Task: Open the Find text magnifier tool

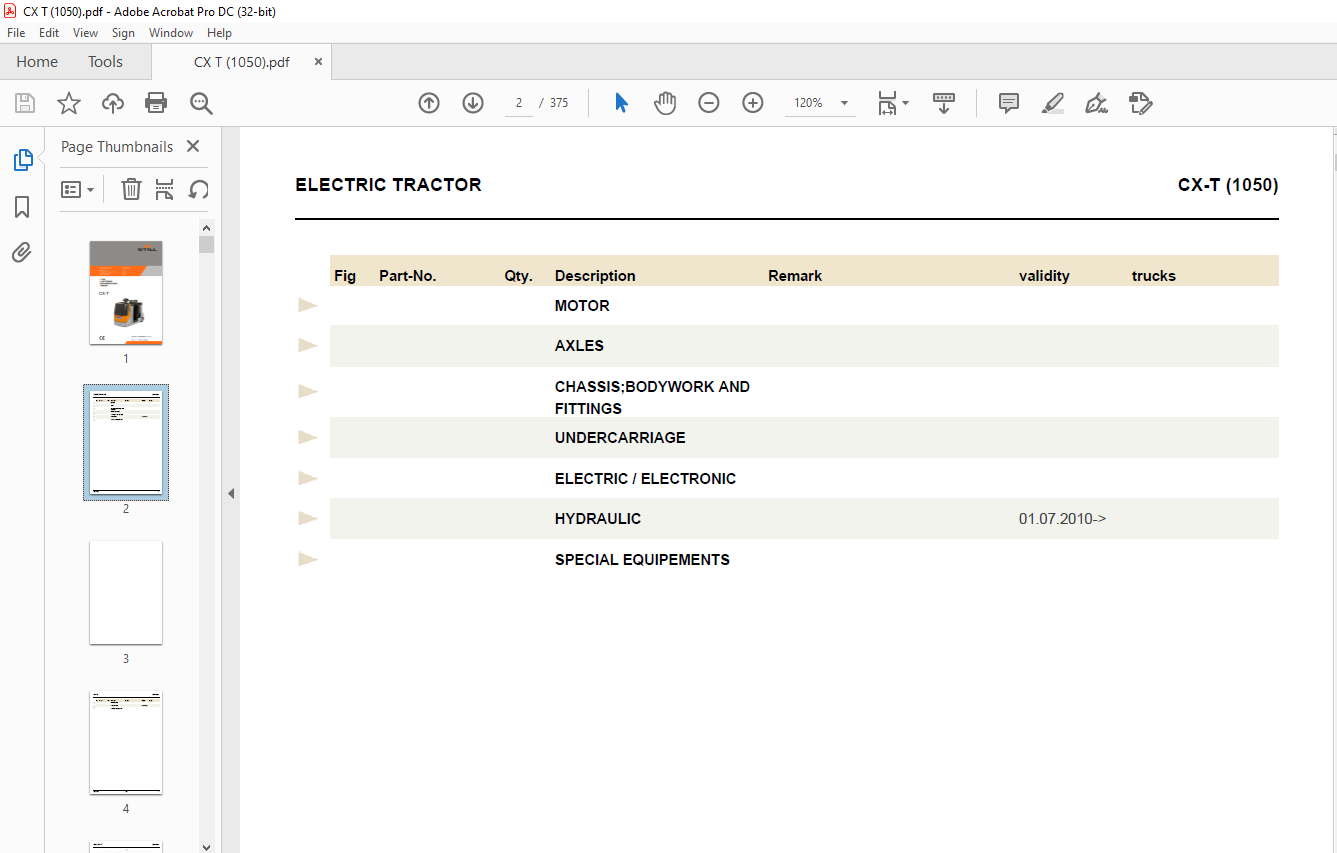Action: (201, 103)
